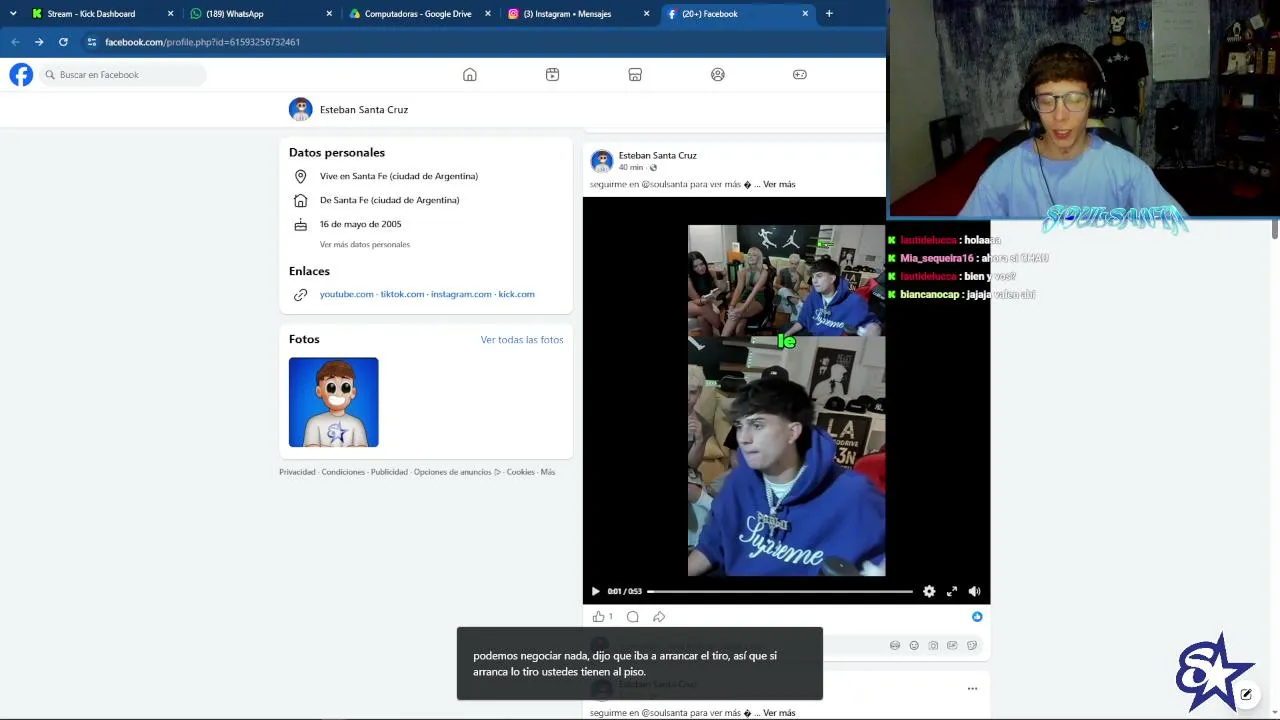Click the Buscar en Facebook search field
1280x720 pixels.
coord(123,75)
